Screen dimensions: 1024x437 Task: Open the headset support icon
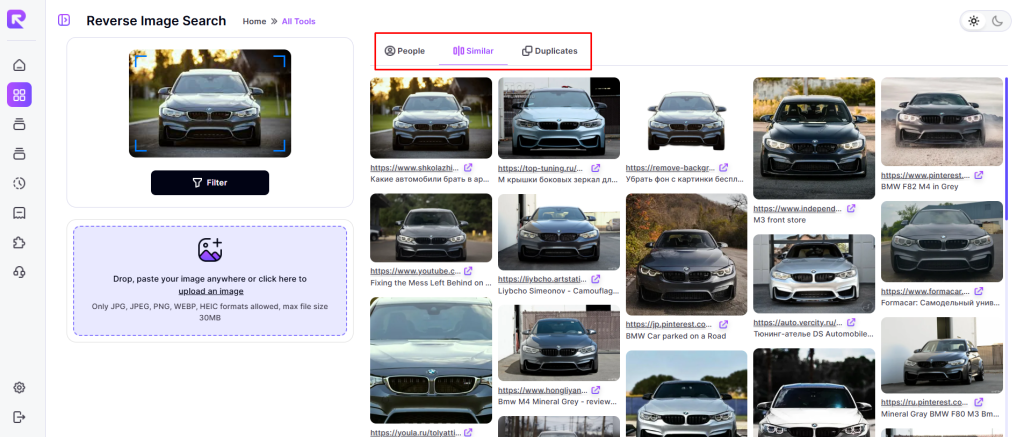tap(19, 271)
